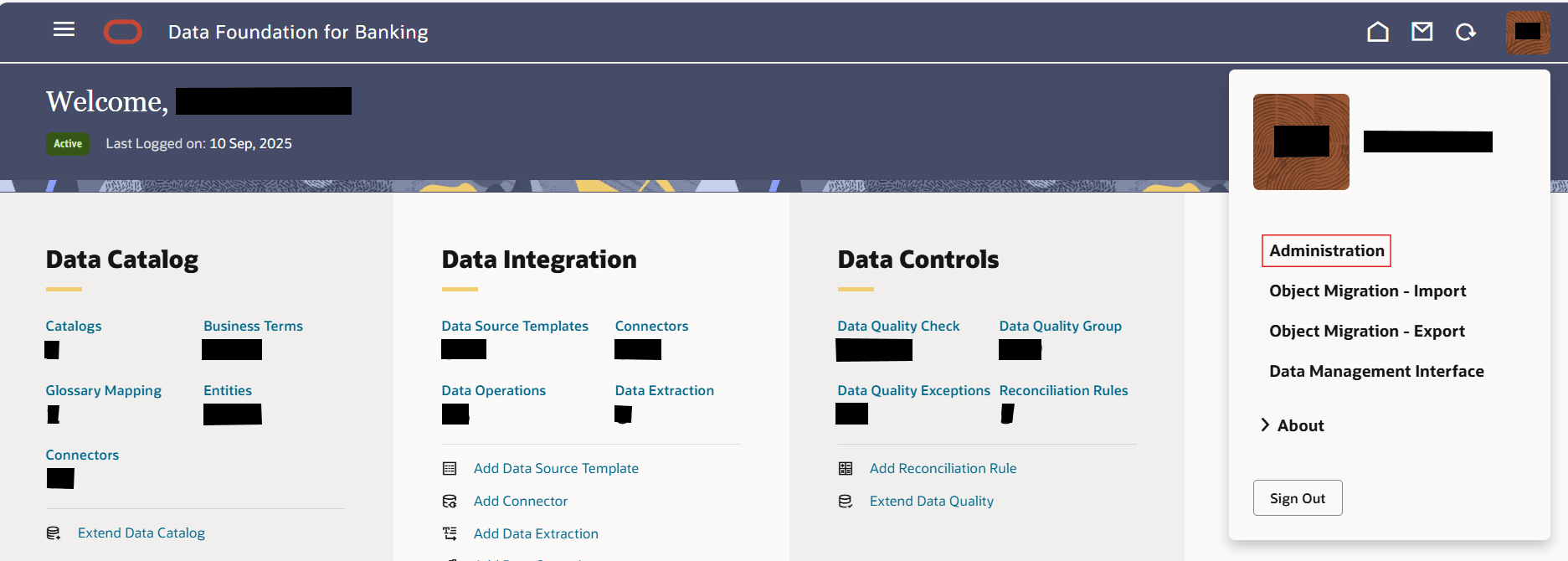This screenshot has width=1568, height=561.
Task: Click the Add Data Extraction icon
Action: [450, 533]
